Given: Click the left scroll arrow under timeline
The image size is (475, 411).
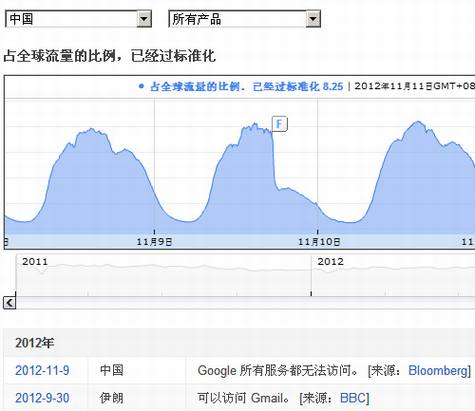Looking at the screenshot, I should point(9,303).
